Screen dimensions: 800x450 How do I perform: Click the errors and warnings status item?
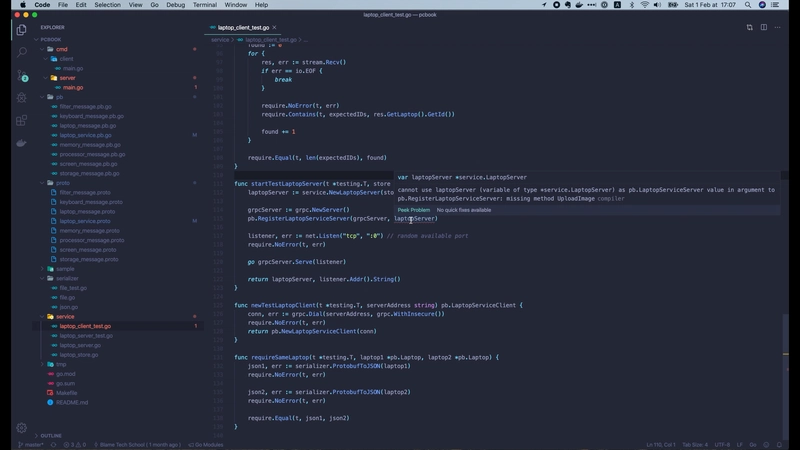click(74, 445)
